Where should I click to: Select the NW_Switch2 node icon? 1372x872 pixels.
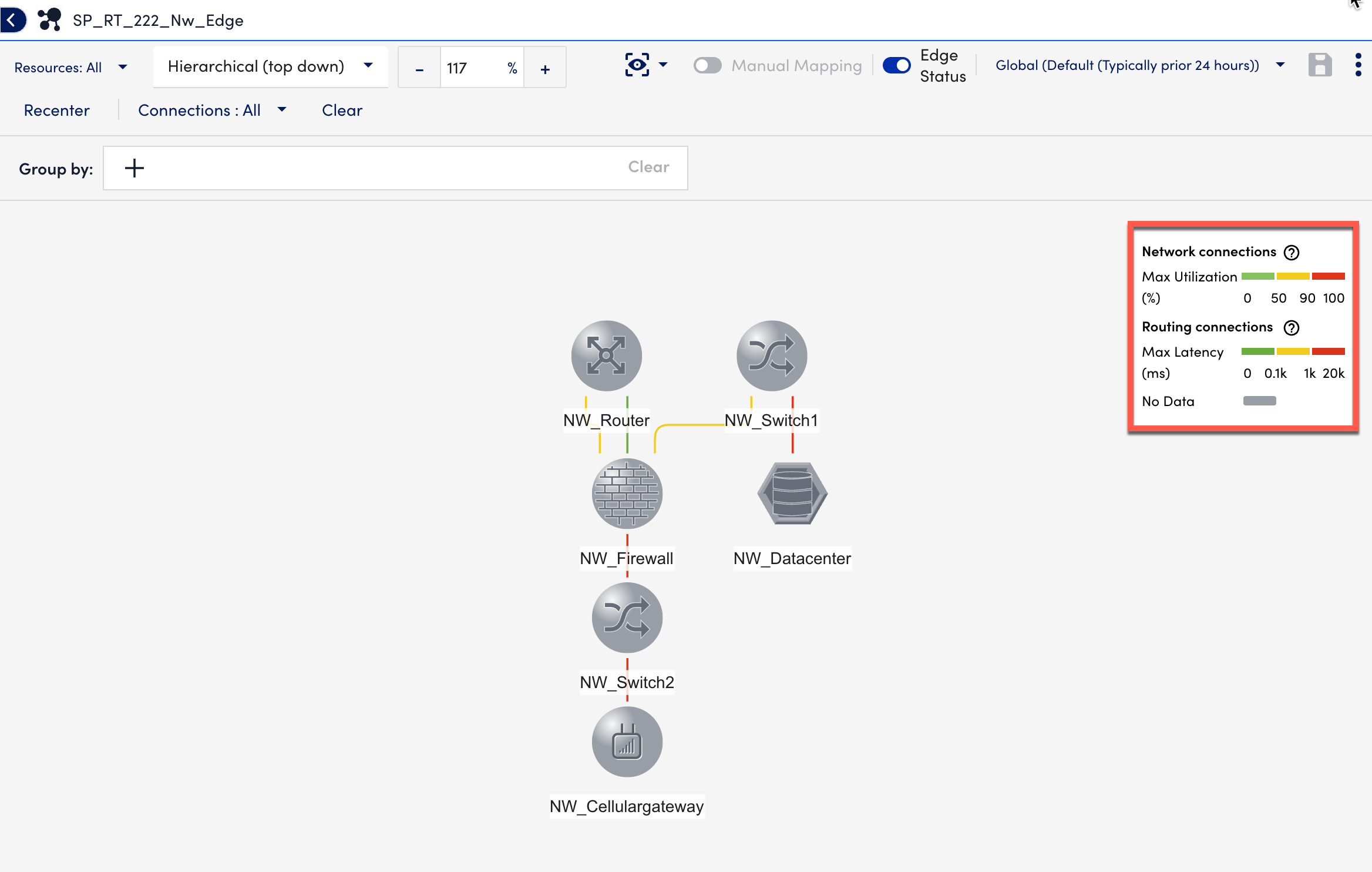pyautogui.click(x=627, y=618)
